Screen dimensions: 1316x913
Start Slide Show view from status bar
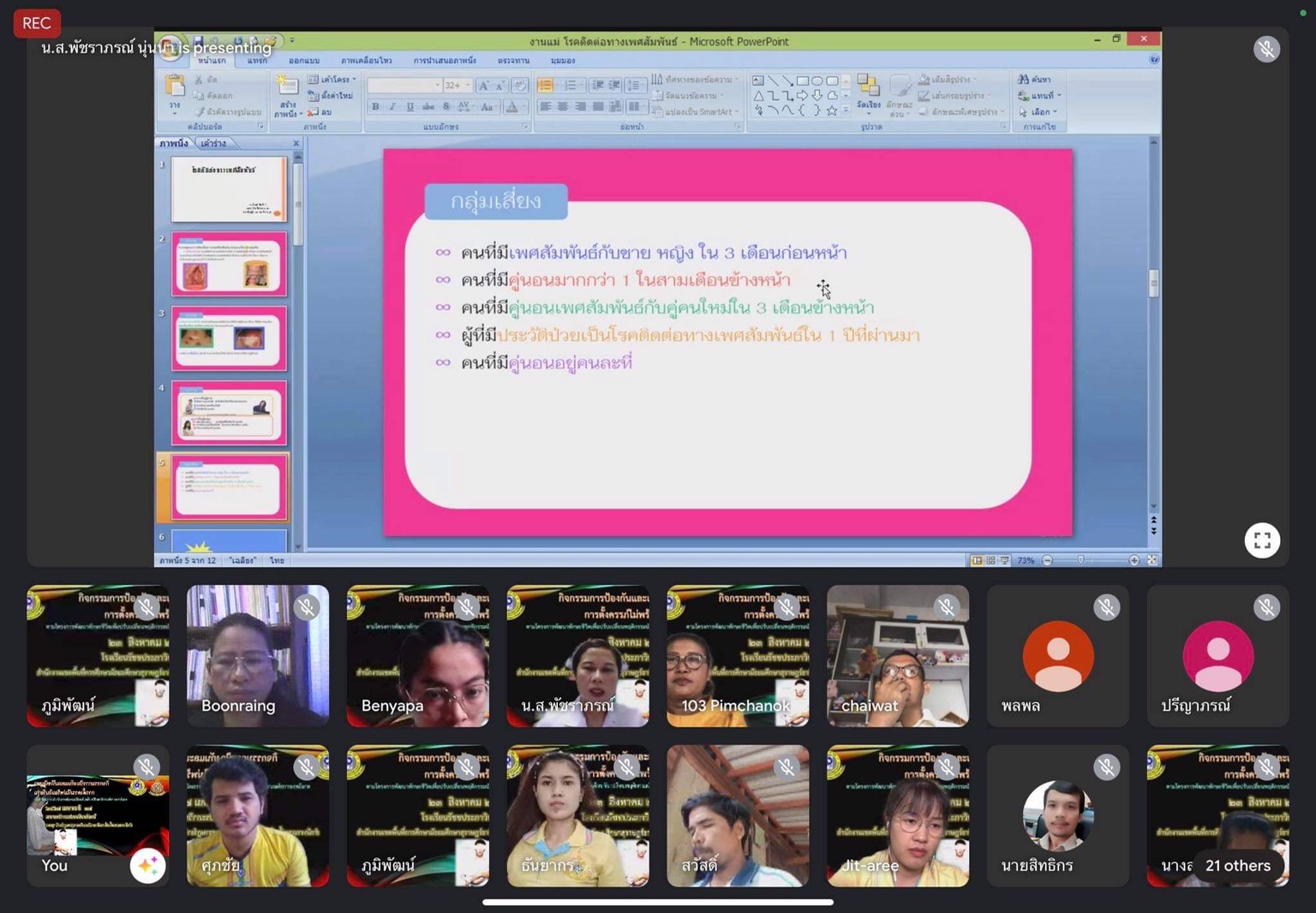pyautogui.click(x=1005, y=560)
